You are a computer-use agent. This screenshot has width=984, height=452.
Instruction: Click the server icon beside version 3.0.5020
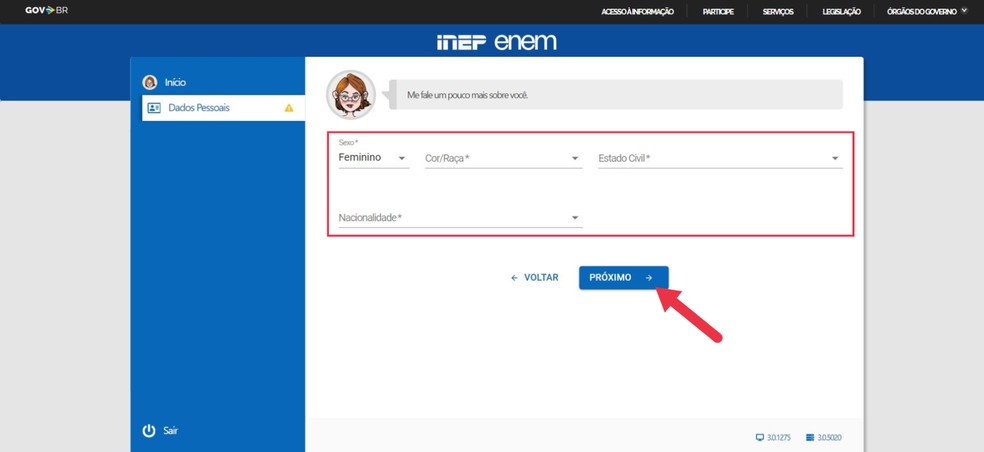click(x=810, y=438)
